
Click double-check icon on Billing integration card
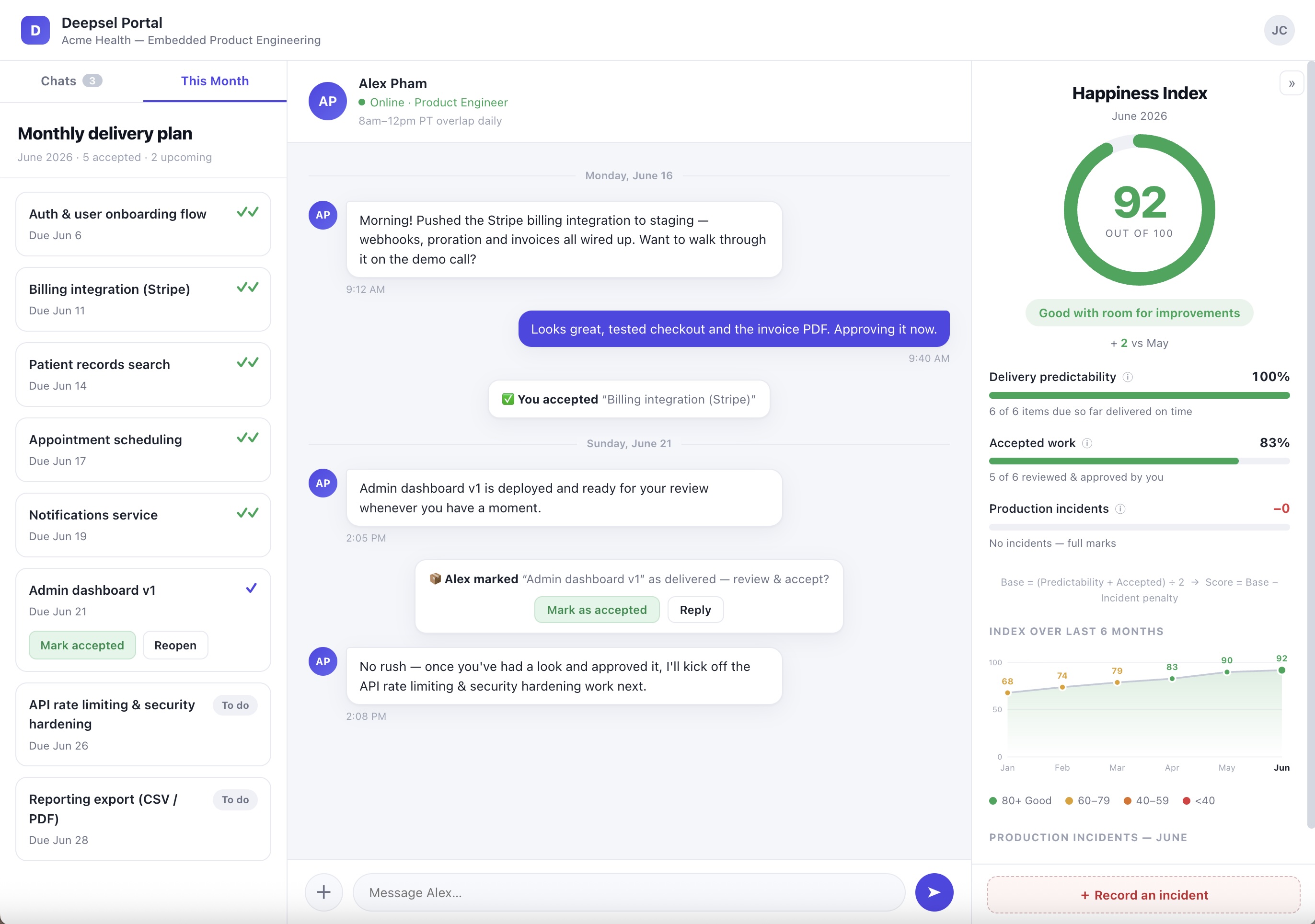(x=247, y=287)
